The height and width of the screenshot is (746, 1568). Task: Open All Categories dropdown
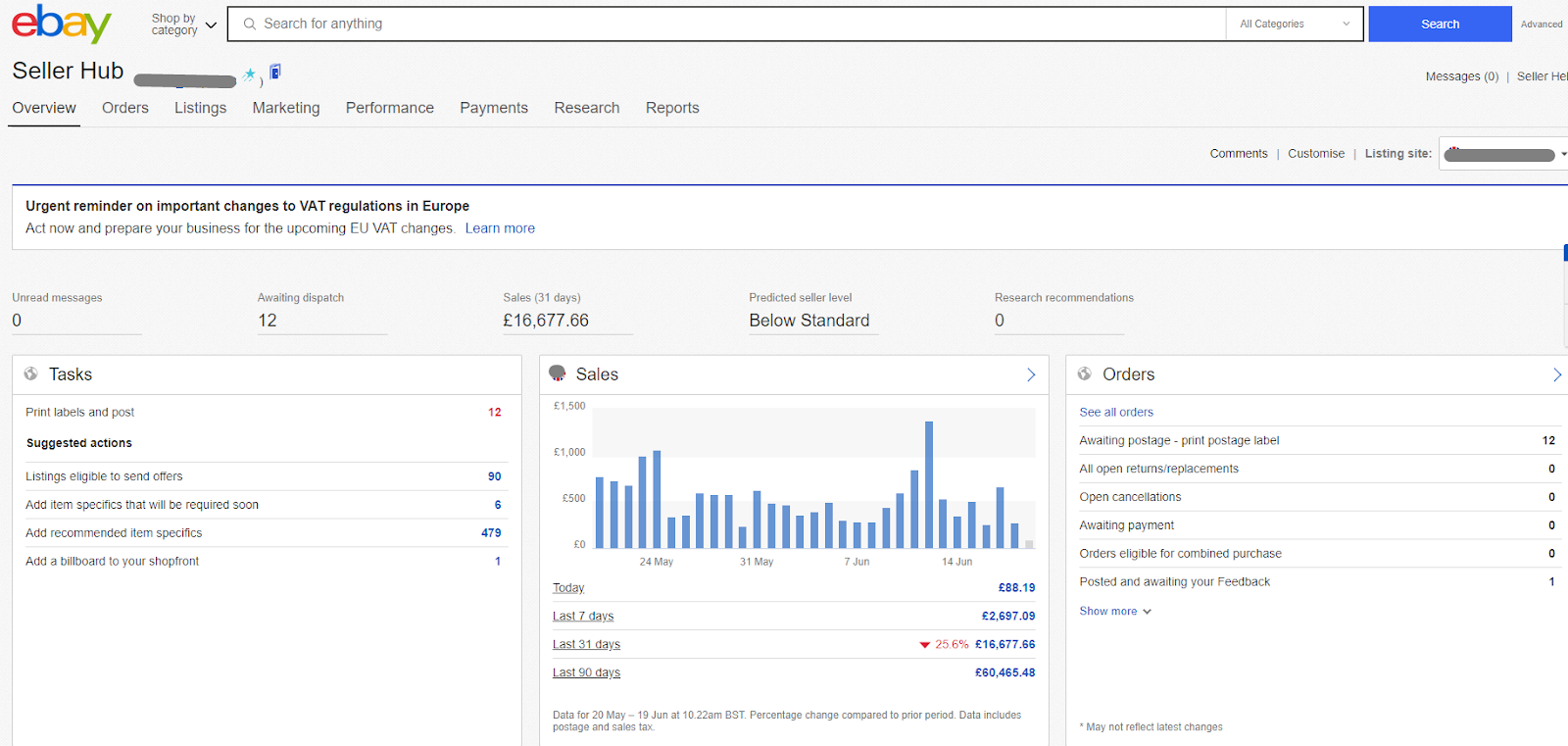[1294, 24]
